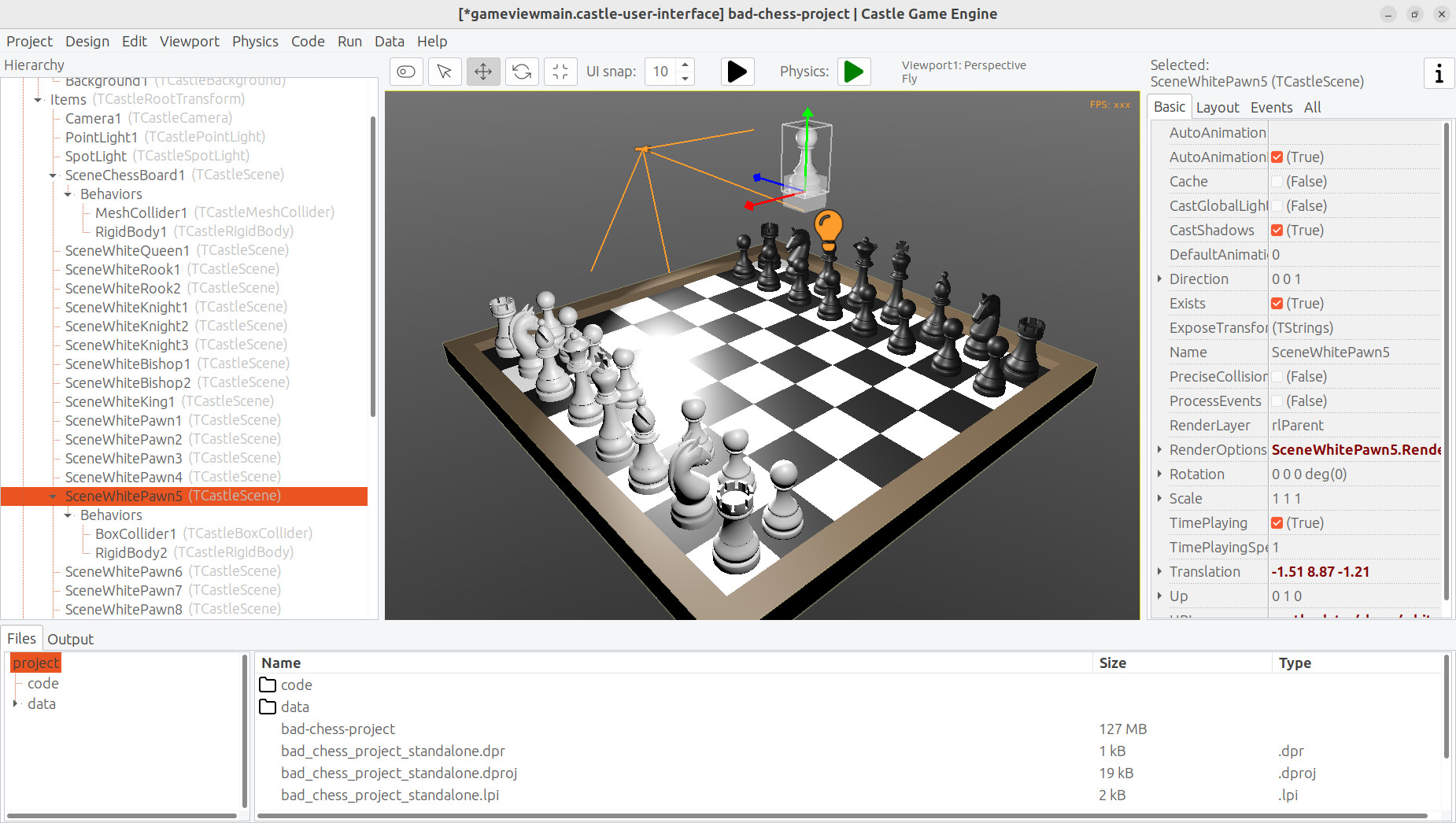Image resolution: width=1456 pixels, height=823 pixels.
Task: Toggle the AutoAnimation checkbox (True)
Action: pos(1277,157)
